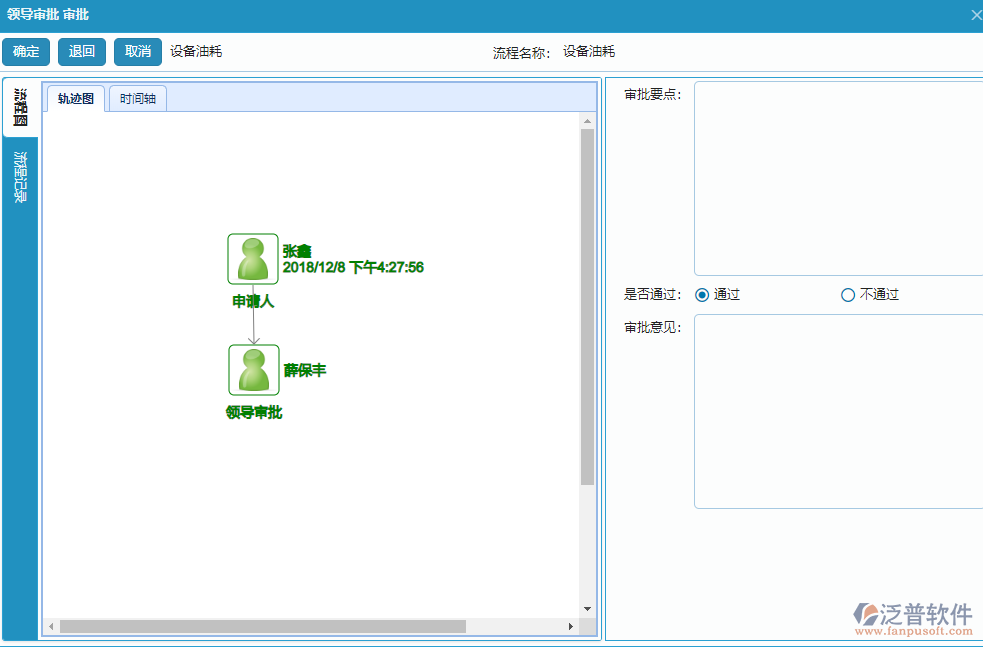Screen dimensions: 983x647
Task: Expand the 流程图 sidebar panel
Action: (19, 105)
